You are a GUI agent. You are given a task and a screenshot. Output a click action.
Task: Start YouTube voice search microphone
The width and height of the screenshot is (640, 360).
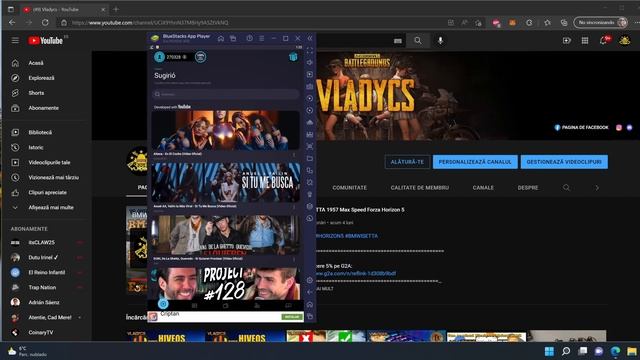tap(440, 40)
